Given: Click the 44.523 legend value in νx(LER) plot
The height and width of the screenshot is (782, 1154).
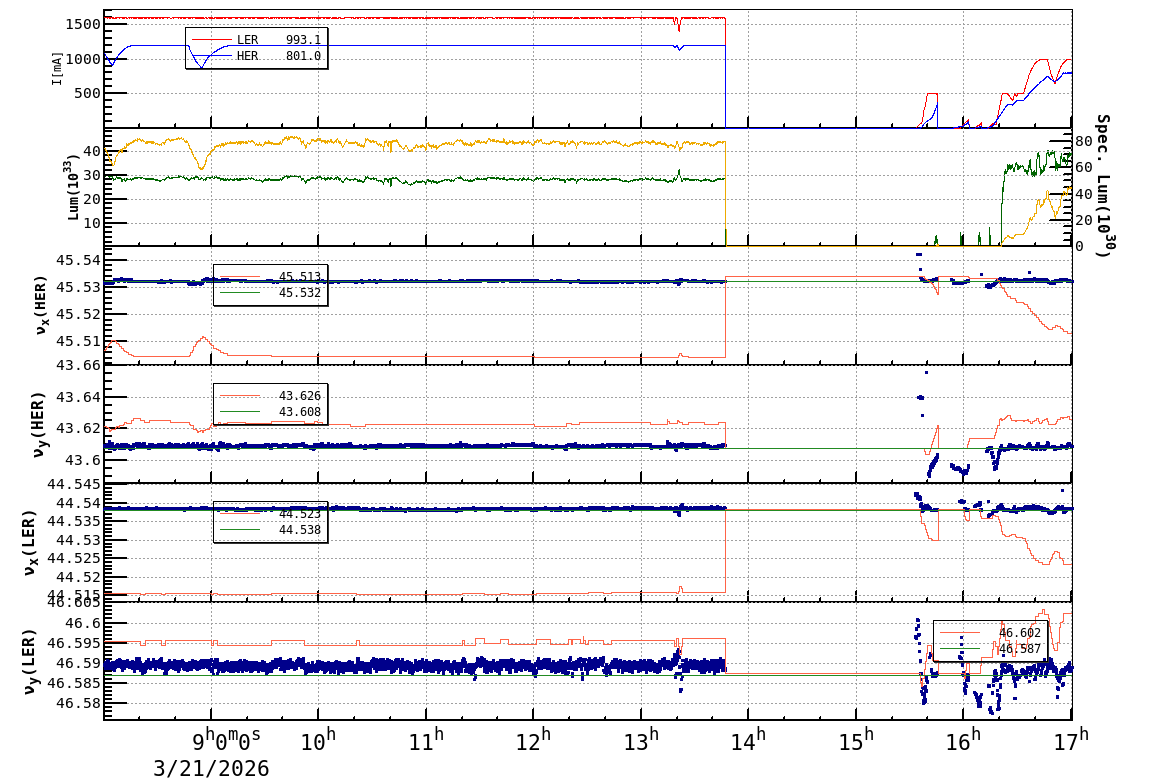Looking at the screenshot, I should click(x=300, y=514).
